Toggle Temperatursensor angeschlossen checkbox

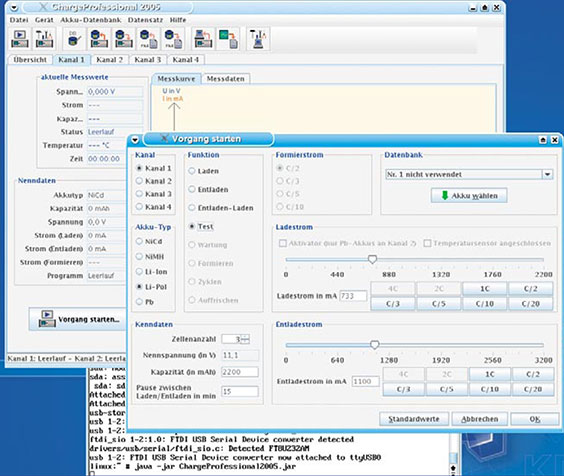pos(427,243)
